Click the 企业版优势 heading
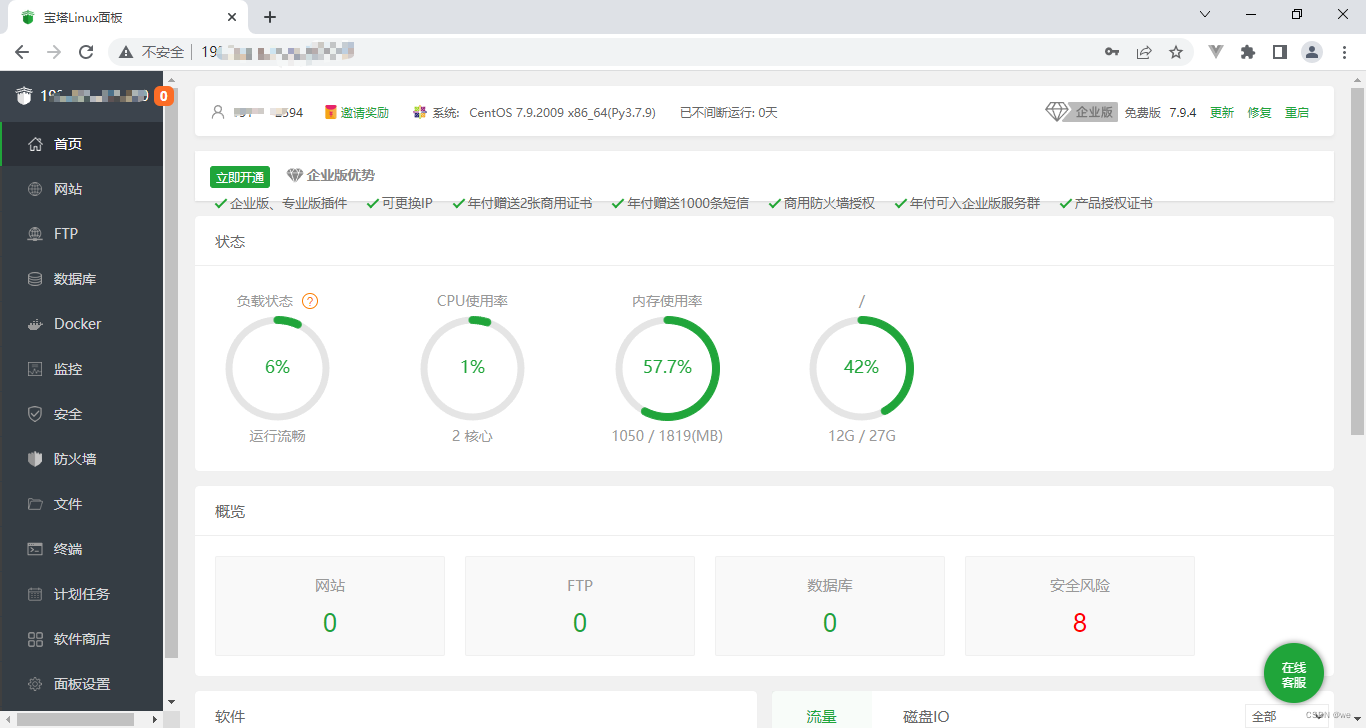 (341, 176)
